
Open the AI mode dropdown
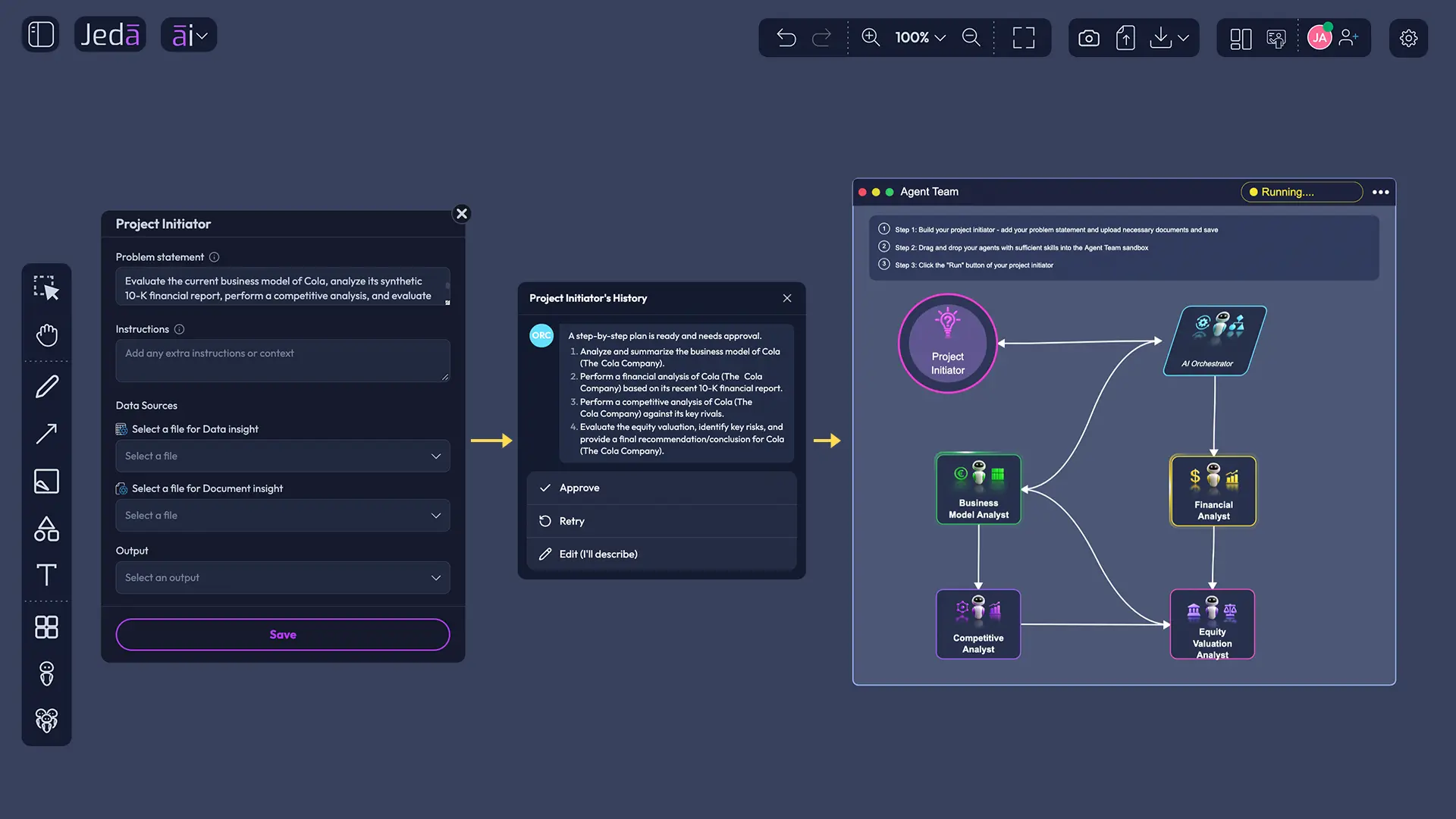189,35
